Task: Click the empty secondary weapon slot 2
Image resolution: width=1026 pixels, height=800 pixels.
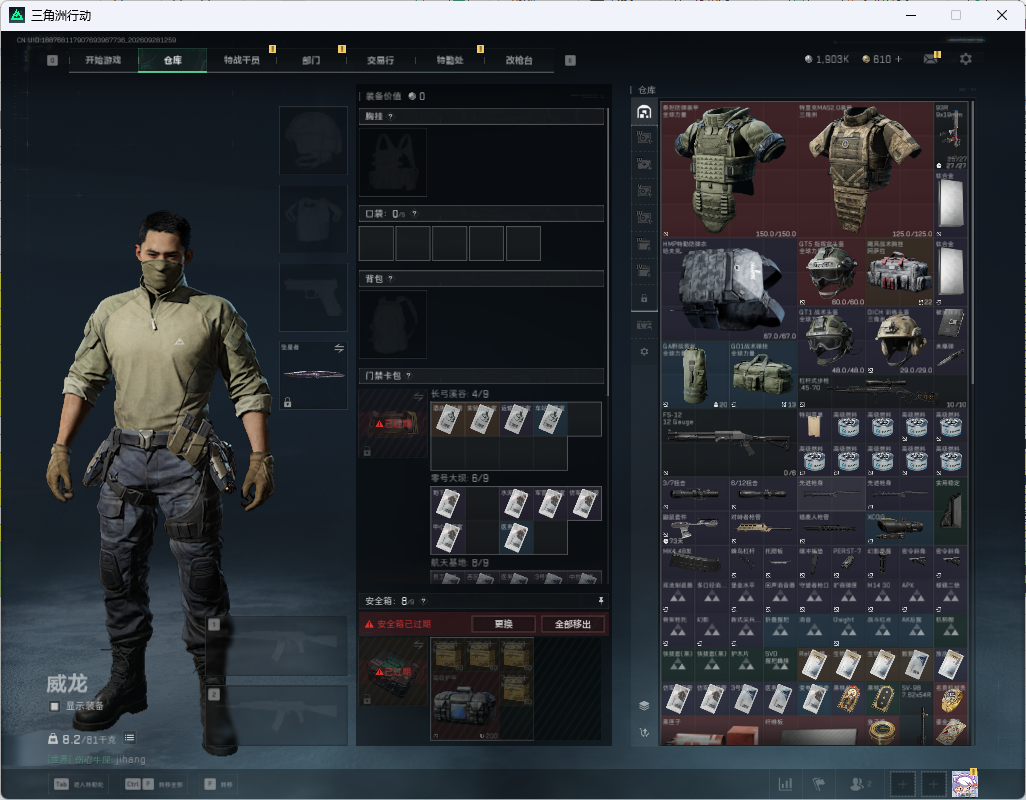Action: click(x=277, y=715)
